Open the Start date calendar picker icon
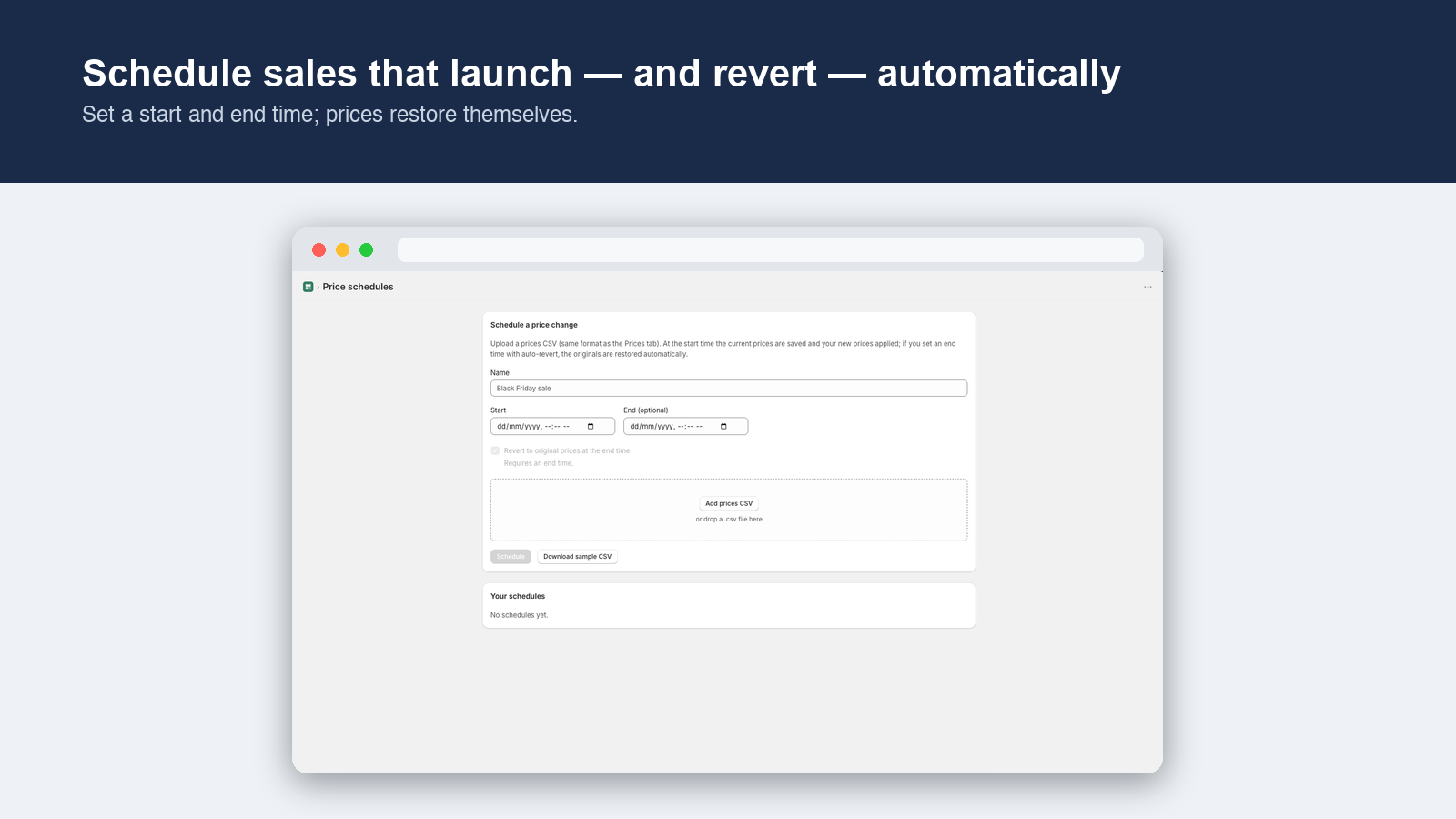Viewport: 1456px width, 819px height. pyautogui.click(x=591, y=426)
